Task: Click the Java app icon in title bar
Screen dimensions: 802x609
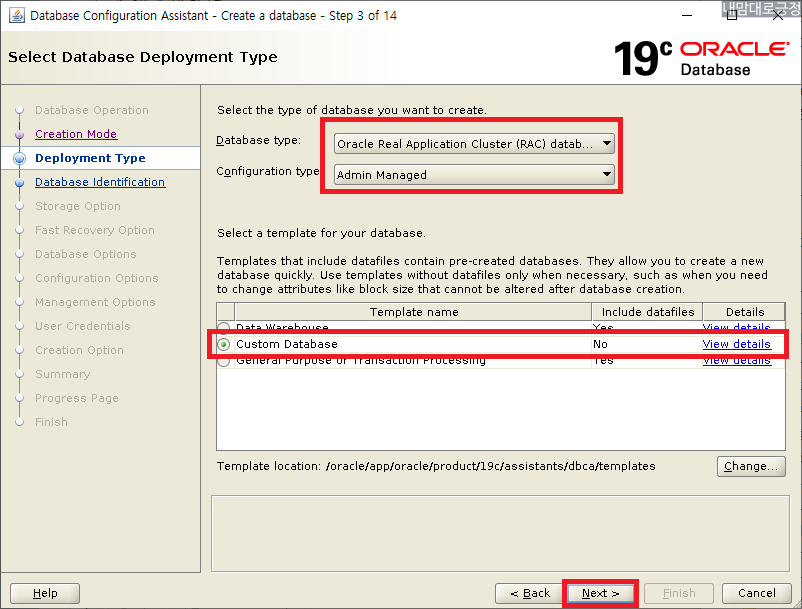Action: click(x=17, y=15)
